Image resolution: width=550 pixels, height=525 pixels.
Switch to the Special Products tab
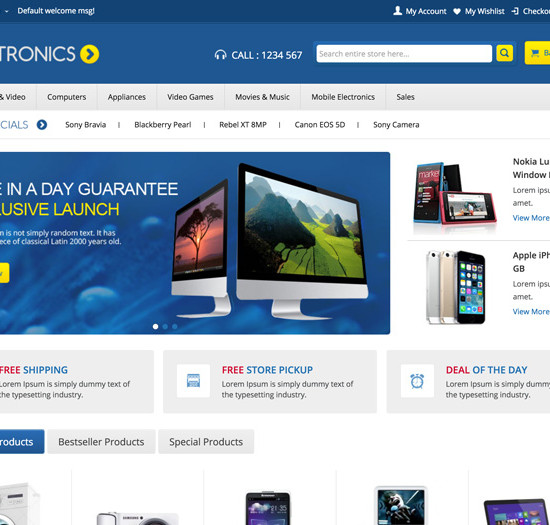click(206, 442)
